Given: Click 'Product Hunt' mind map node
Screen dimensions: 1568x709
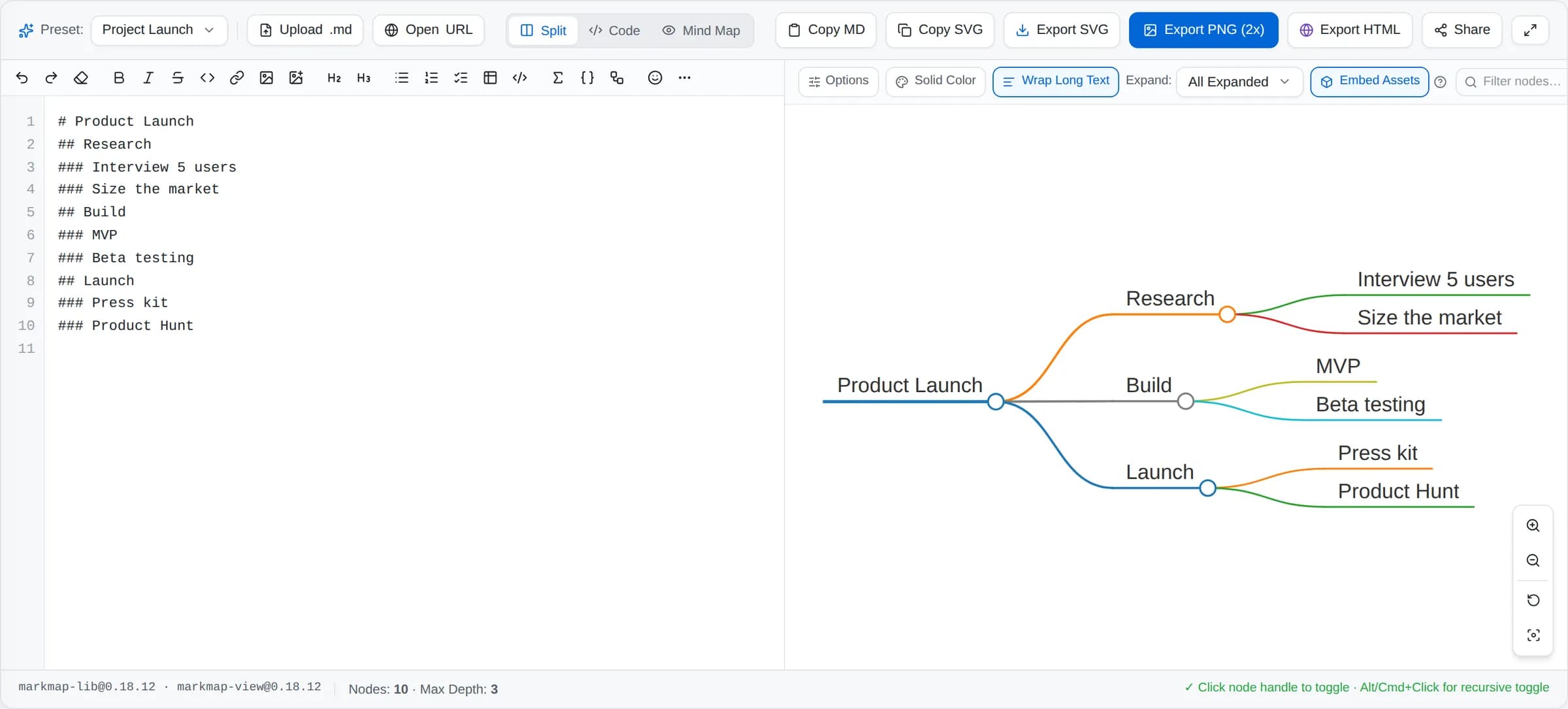Looking at the screenshot, I should (x=1398, y=491).
